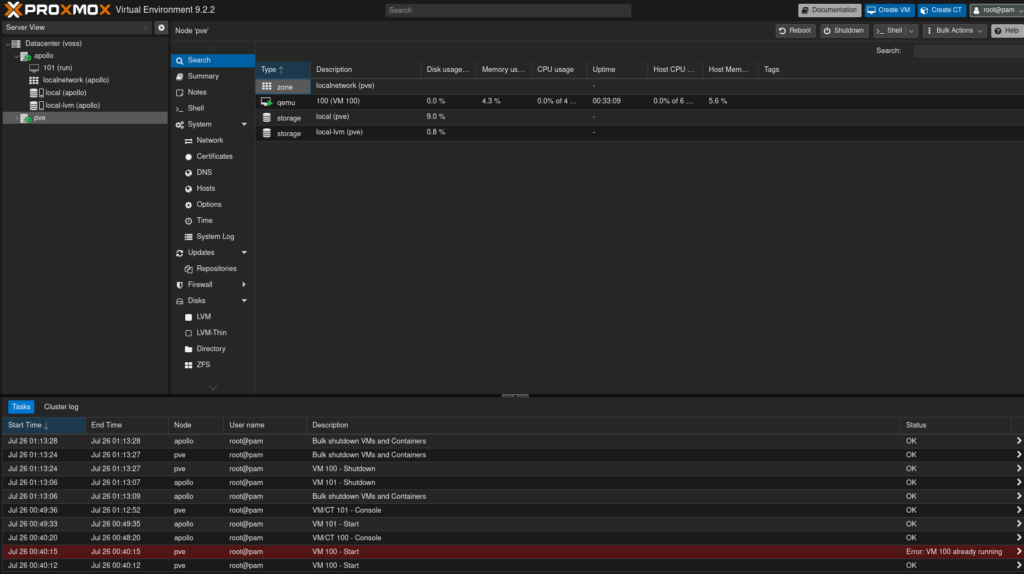Open the ZFS panel

tap(213, 364)
